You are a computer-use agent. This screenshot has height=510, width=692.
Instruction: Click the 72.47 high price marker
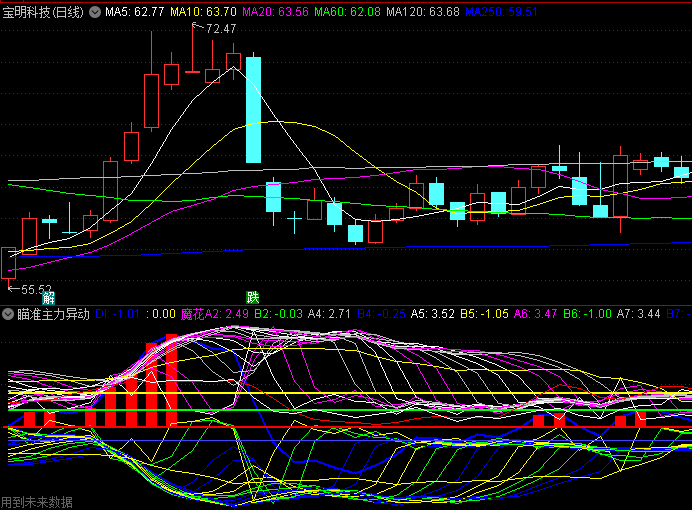point(221,29)
